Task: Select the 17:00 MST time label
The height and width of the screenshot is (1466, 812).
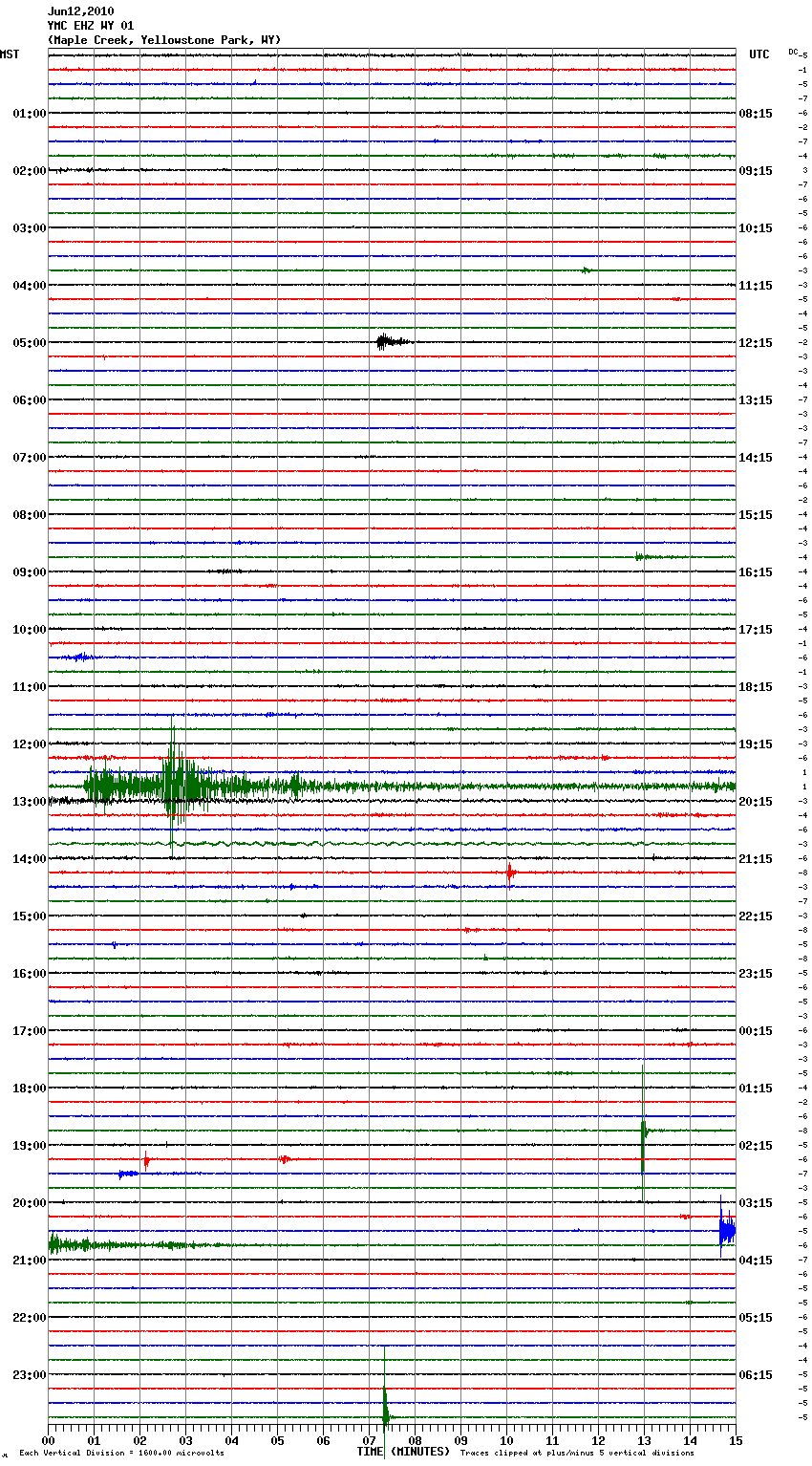Action: 29,1031
